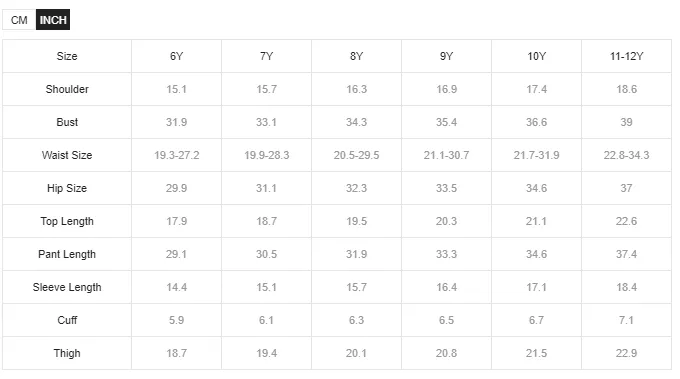Screen dimensions: 680x379
Task: Select the Cuff row label
Action: click(67, 320)
